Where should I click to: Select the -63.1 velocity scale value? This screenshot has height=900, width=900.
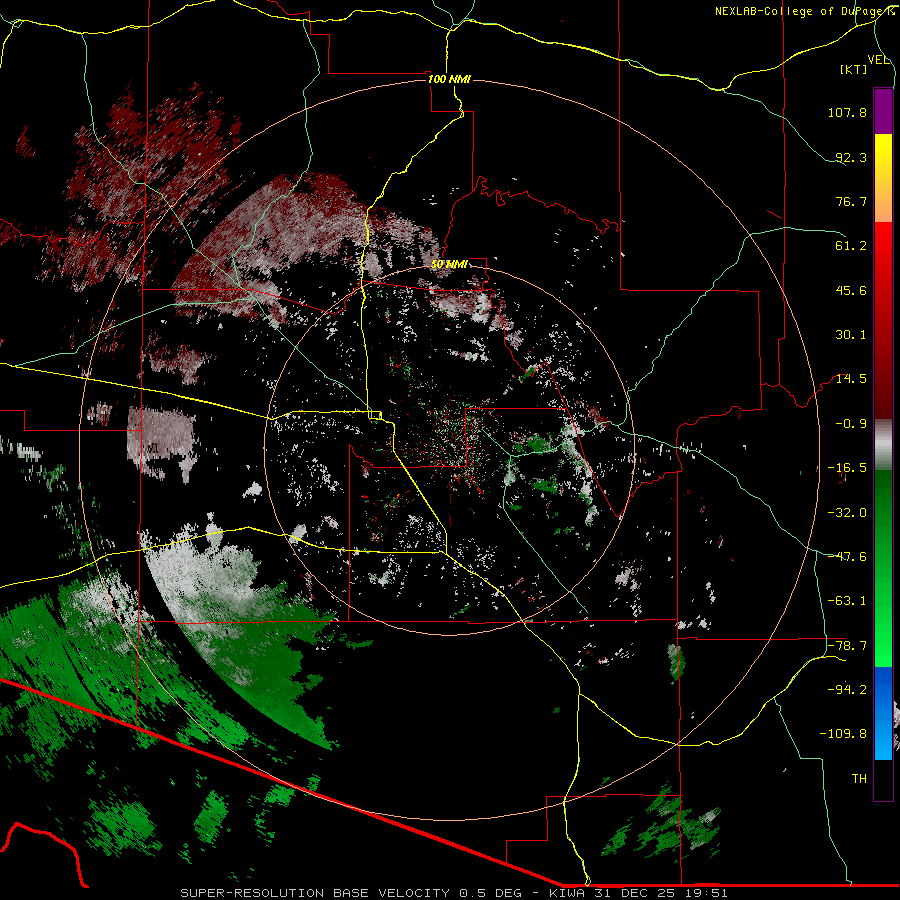click(x=847, y=600)
